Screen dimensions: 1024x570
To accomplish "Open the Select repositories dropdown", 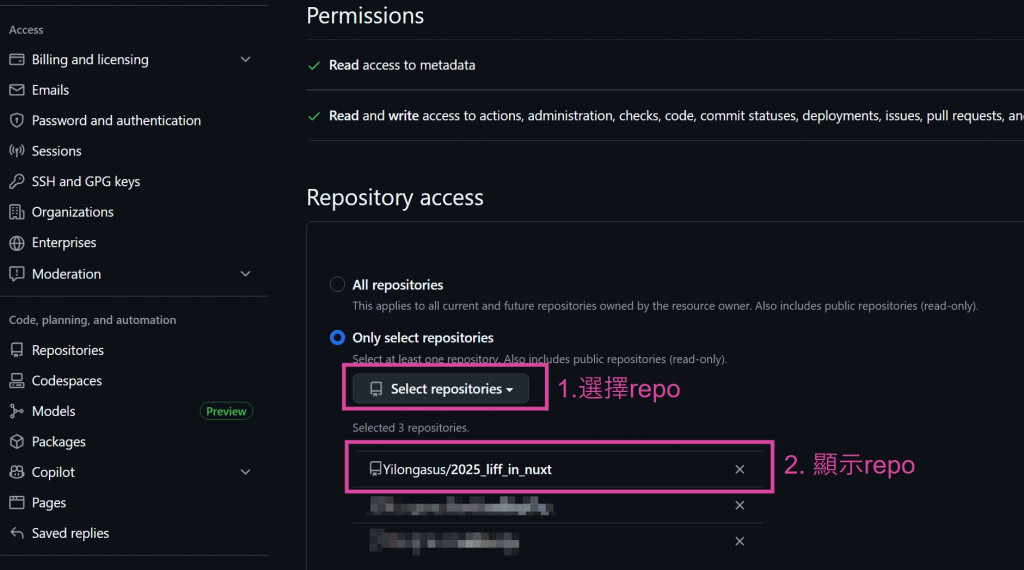I will pos(441,388).
